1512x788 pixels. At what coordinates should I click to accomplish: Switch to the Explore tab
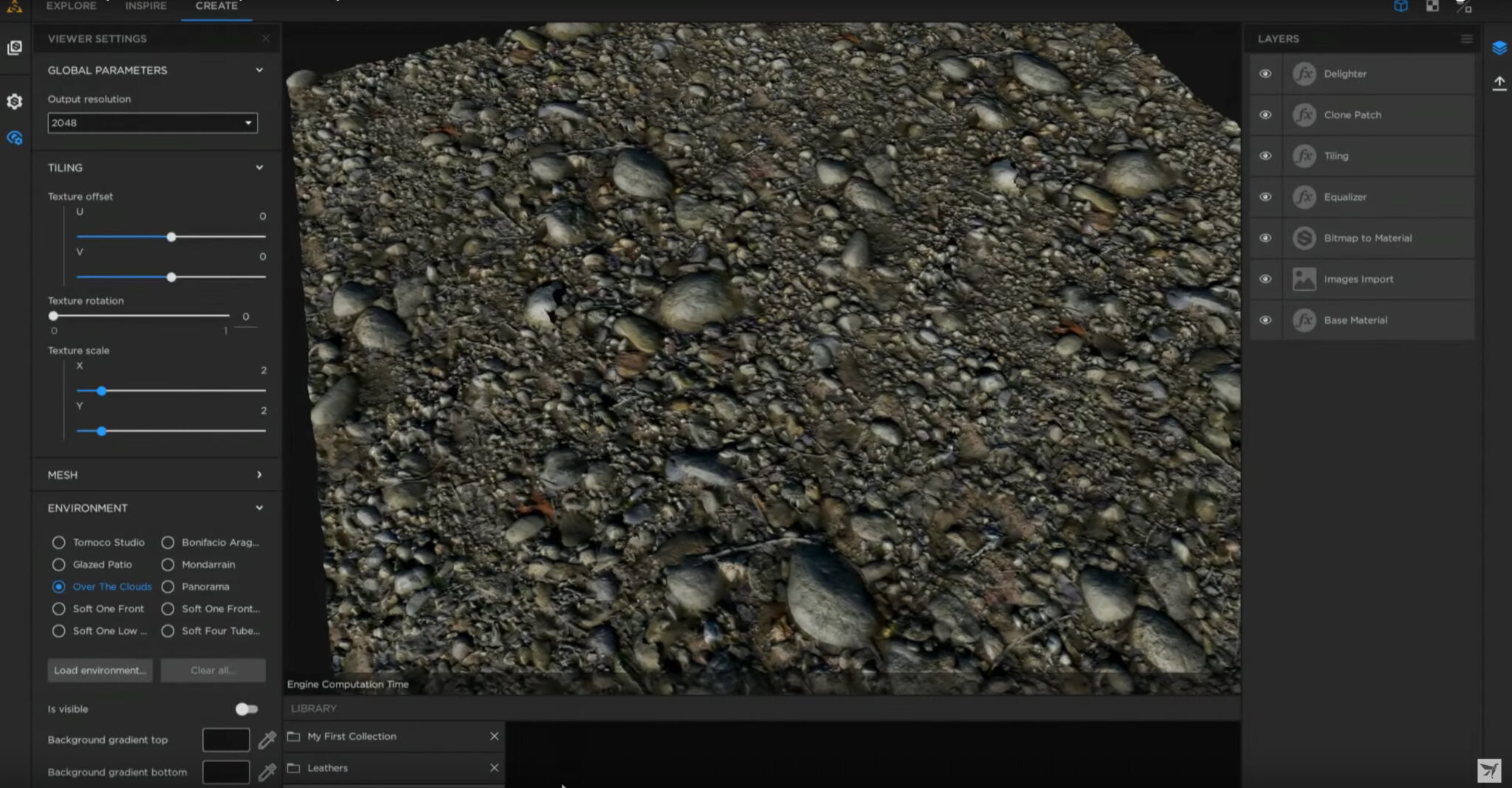71,6
